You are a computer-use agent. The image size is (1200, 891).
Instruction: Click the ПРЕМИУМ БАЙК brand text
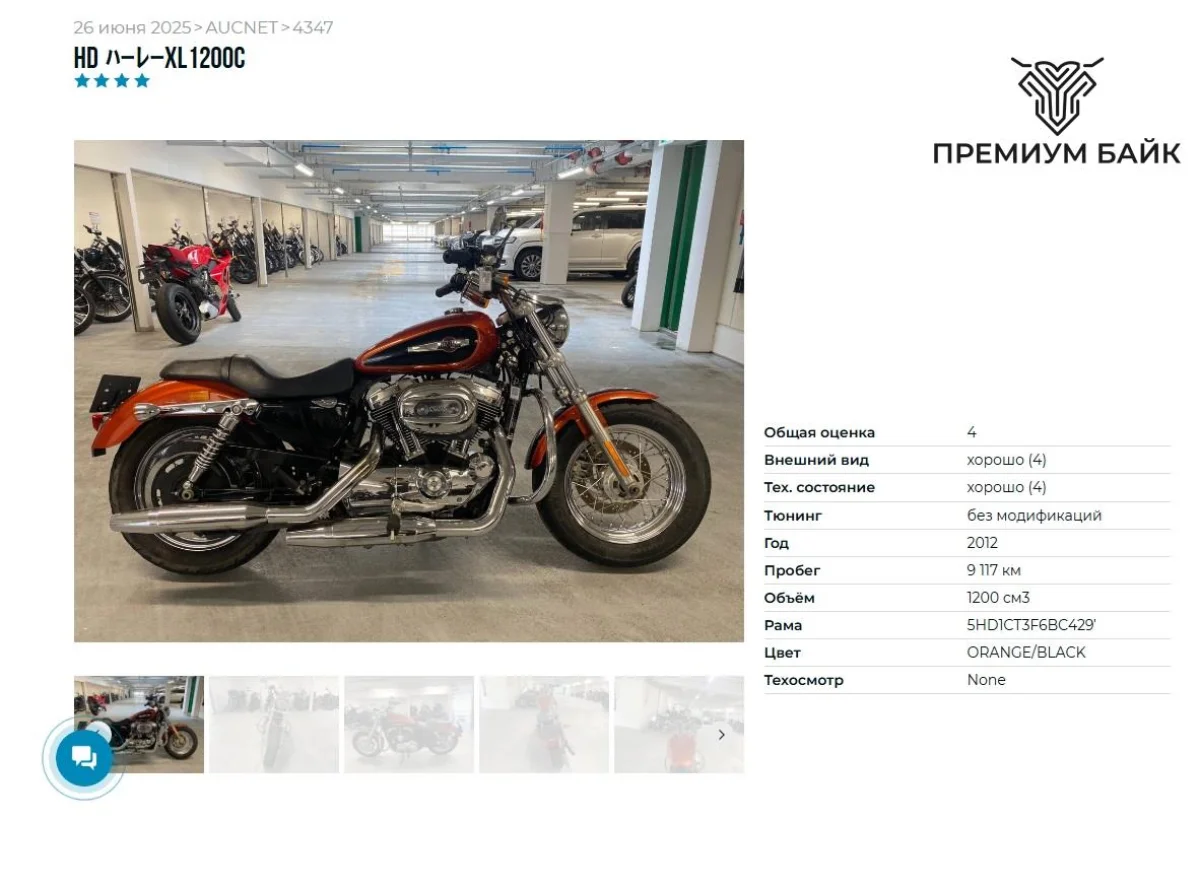[1056, 153]
